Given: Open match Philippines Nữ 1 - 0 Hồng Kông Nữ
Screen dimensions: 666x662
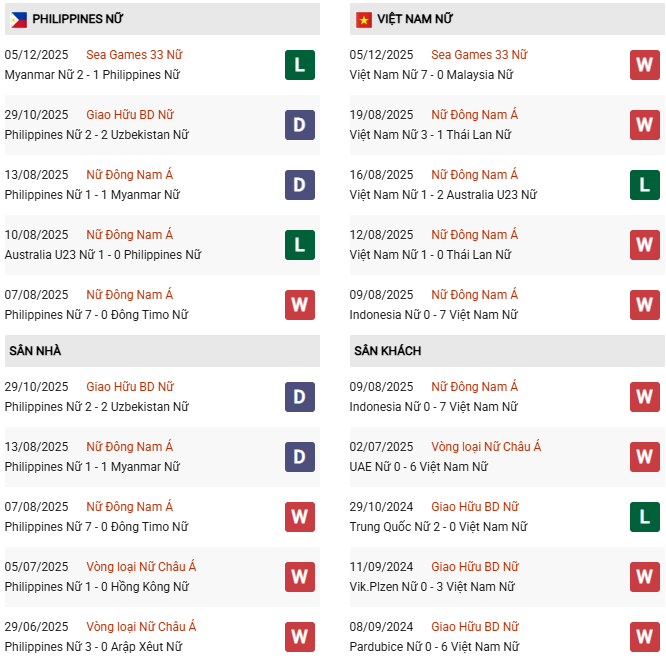Looking at the screenshot, I should click(97, 587).
